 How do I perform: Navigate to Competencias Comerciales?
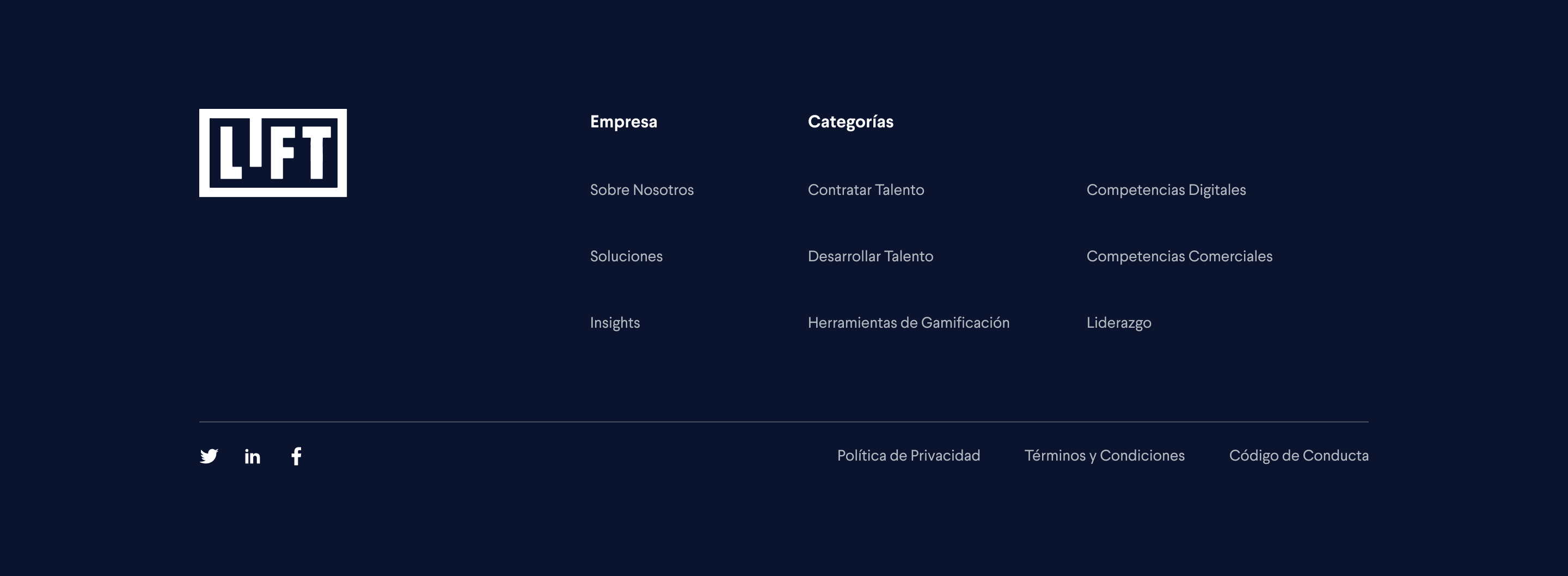pos(1180,256)
